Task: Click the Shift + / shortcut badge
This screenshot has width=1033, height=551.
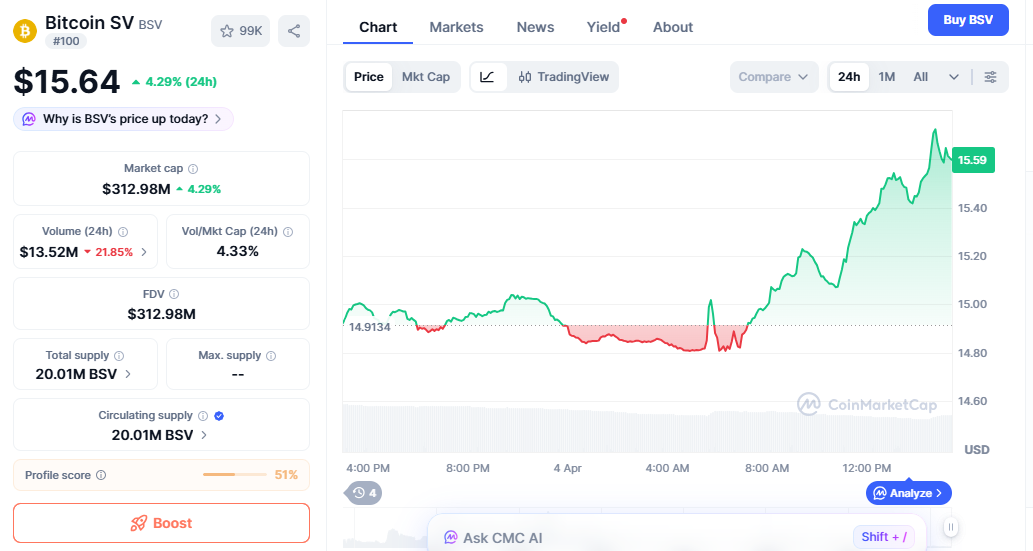Action: (883, 536)
